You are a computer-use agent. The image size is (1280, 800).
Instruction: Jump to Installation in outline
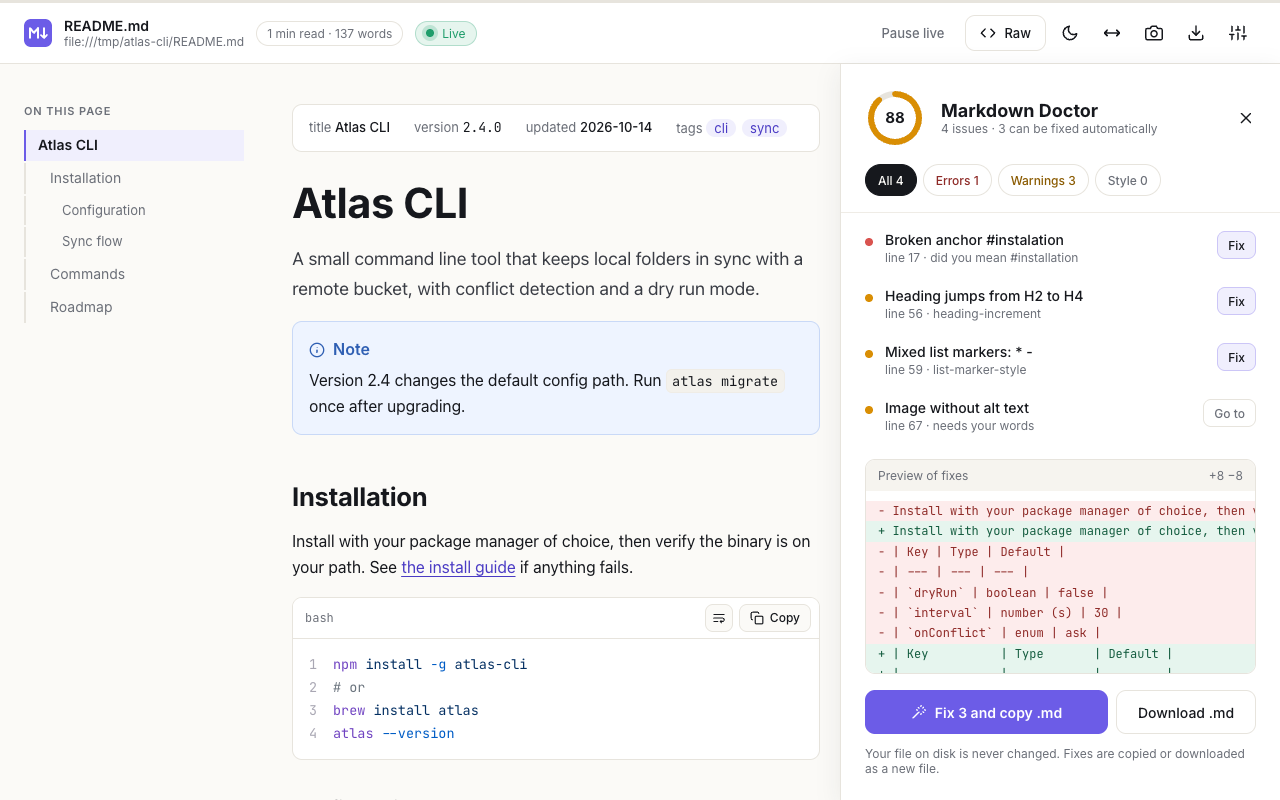[134, 178]
